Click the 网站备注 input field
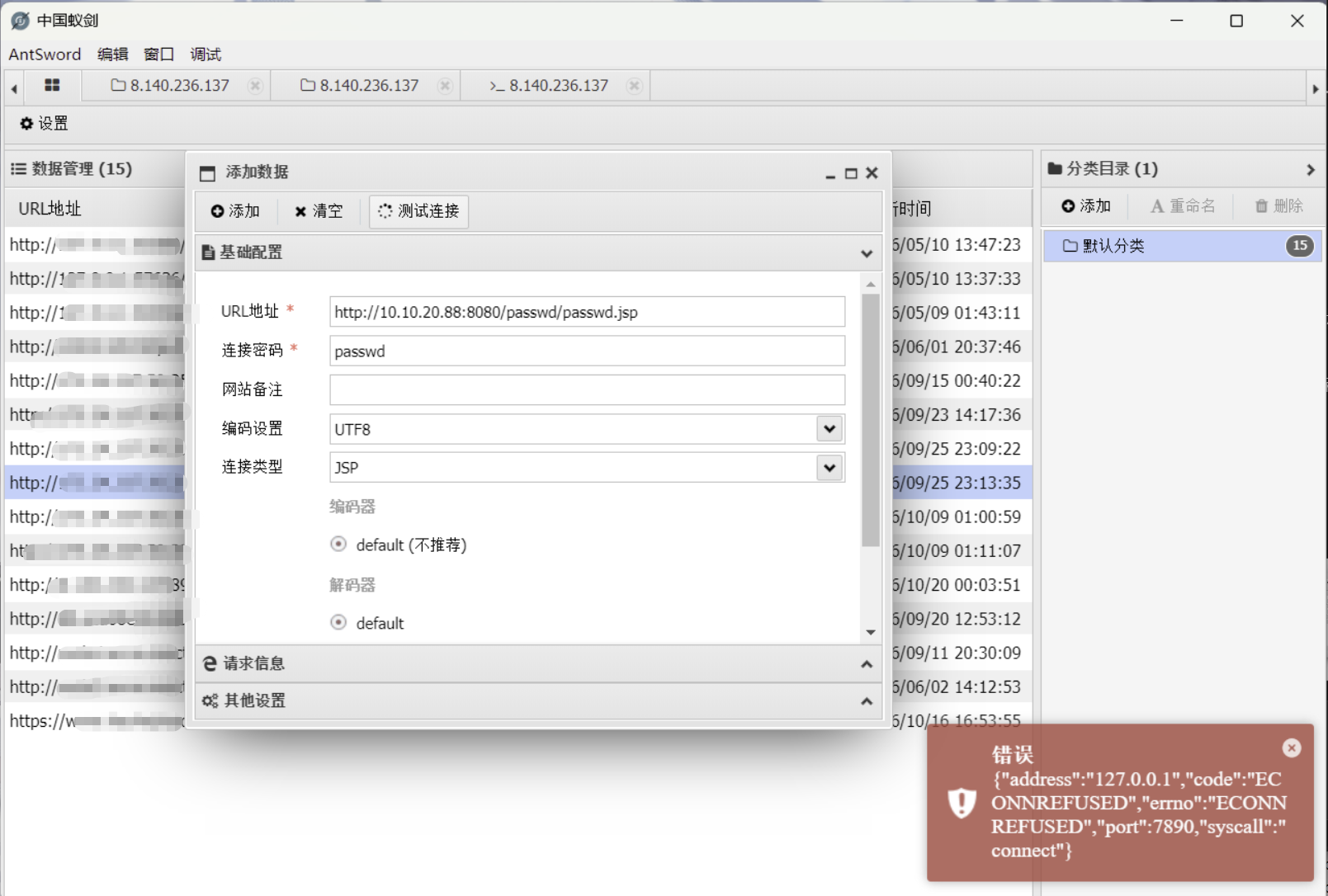Screen dimensions: 1328x896 [587, 389]
